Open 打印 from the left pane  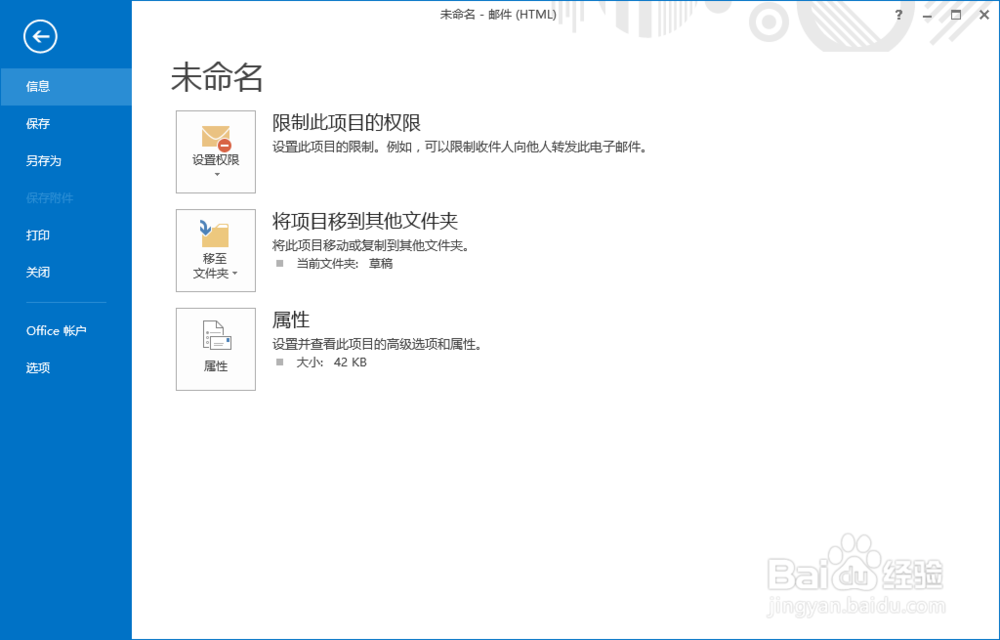point(38,235)
